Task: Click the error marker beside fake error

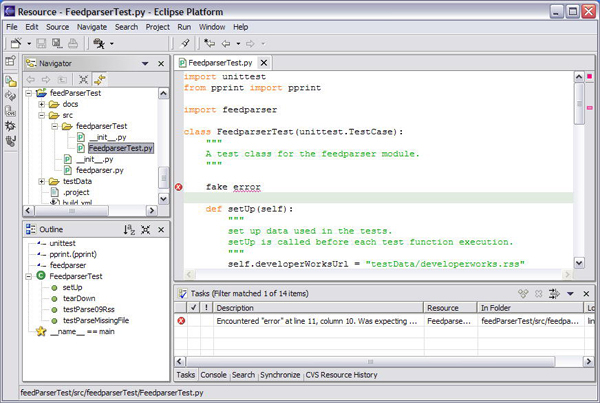Action: [179, 187]
